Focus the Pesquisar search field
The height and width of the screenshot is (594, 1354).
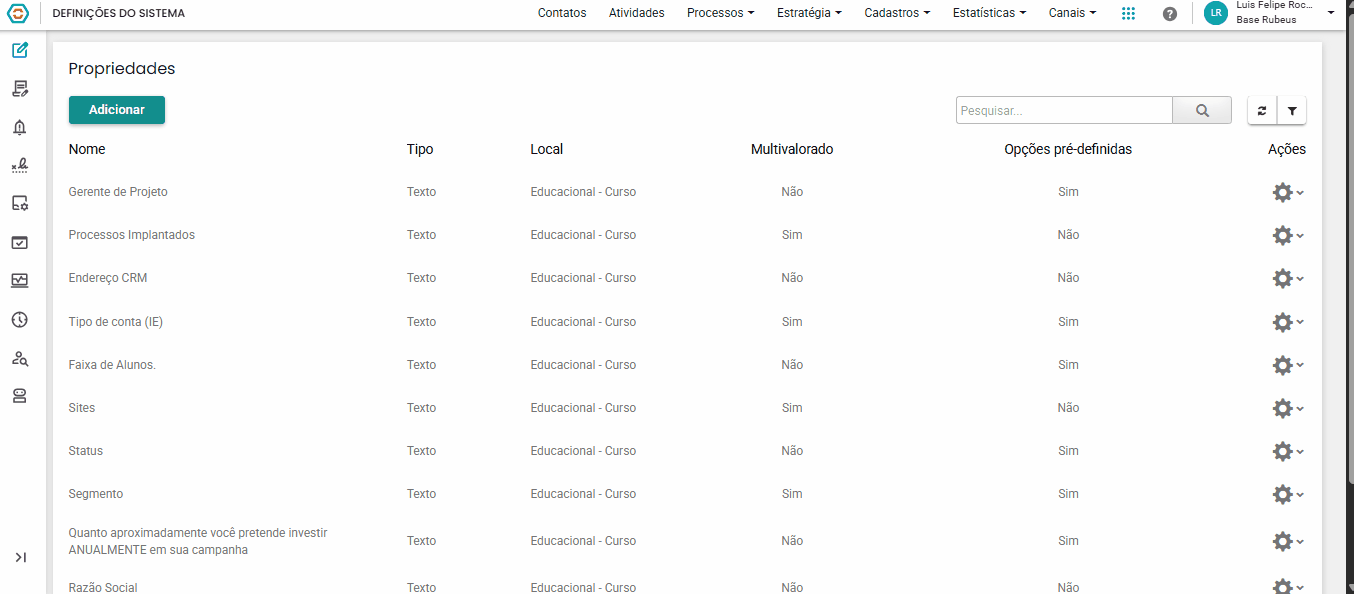pos(1064,111)
